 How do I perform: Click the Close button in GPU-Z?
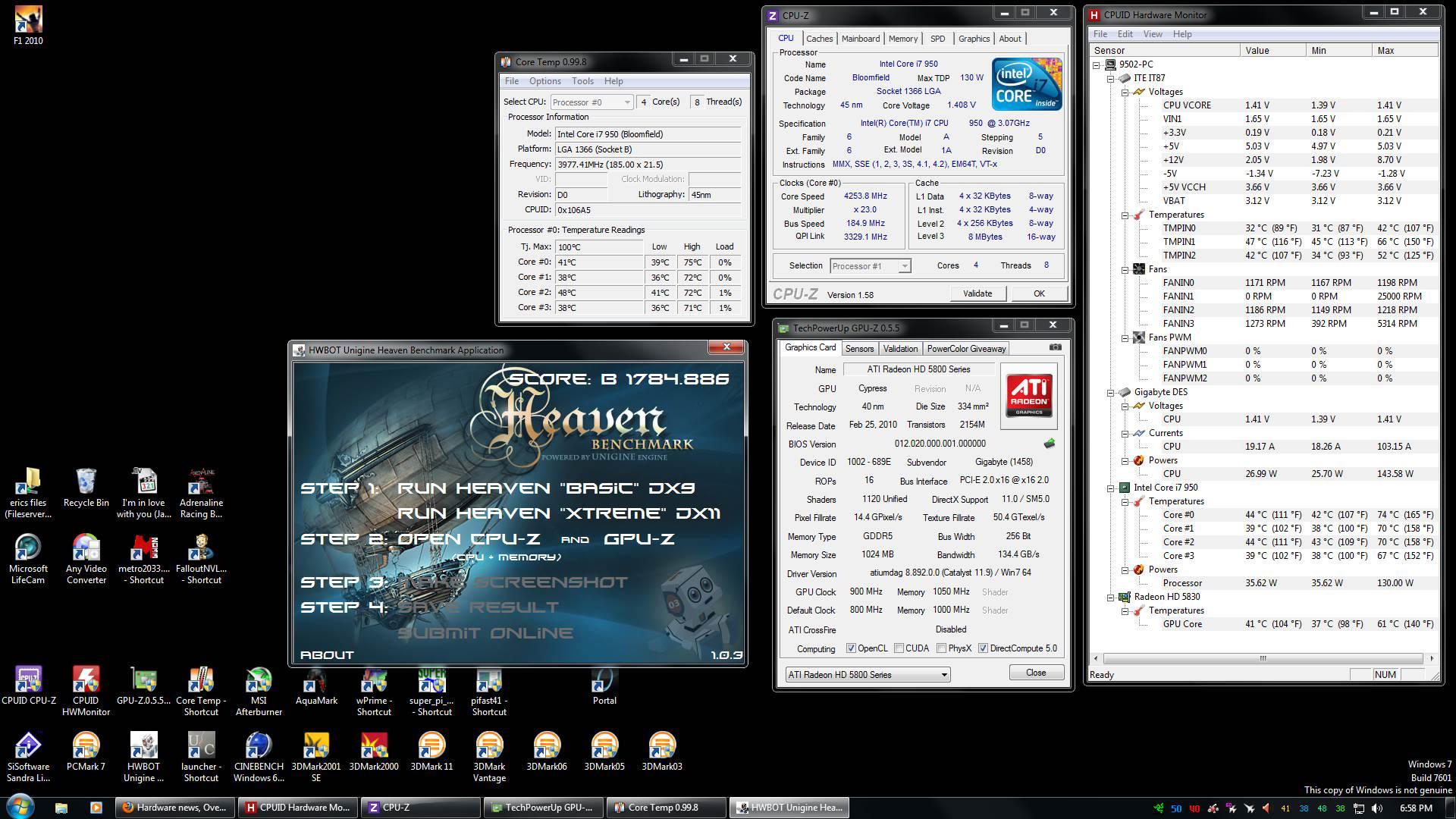tap(1036, 673)
